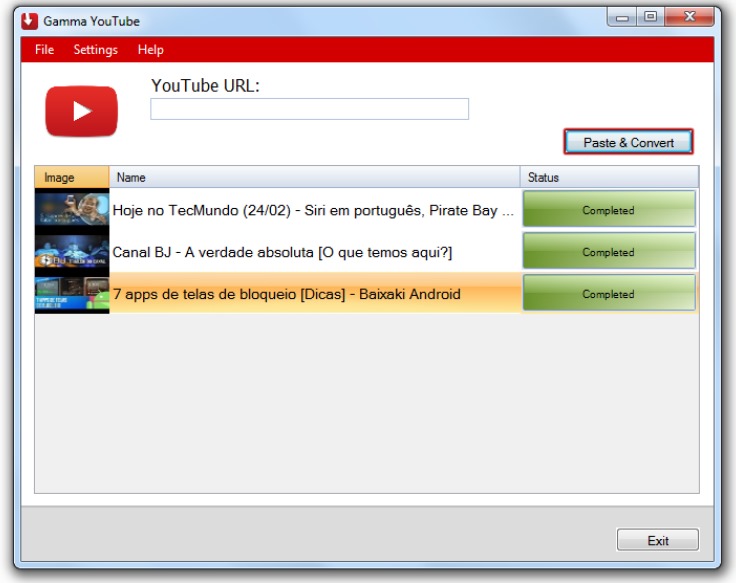Maximize the Gamma YouTube window

[651, 17]
